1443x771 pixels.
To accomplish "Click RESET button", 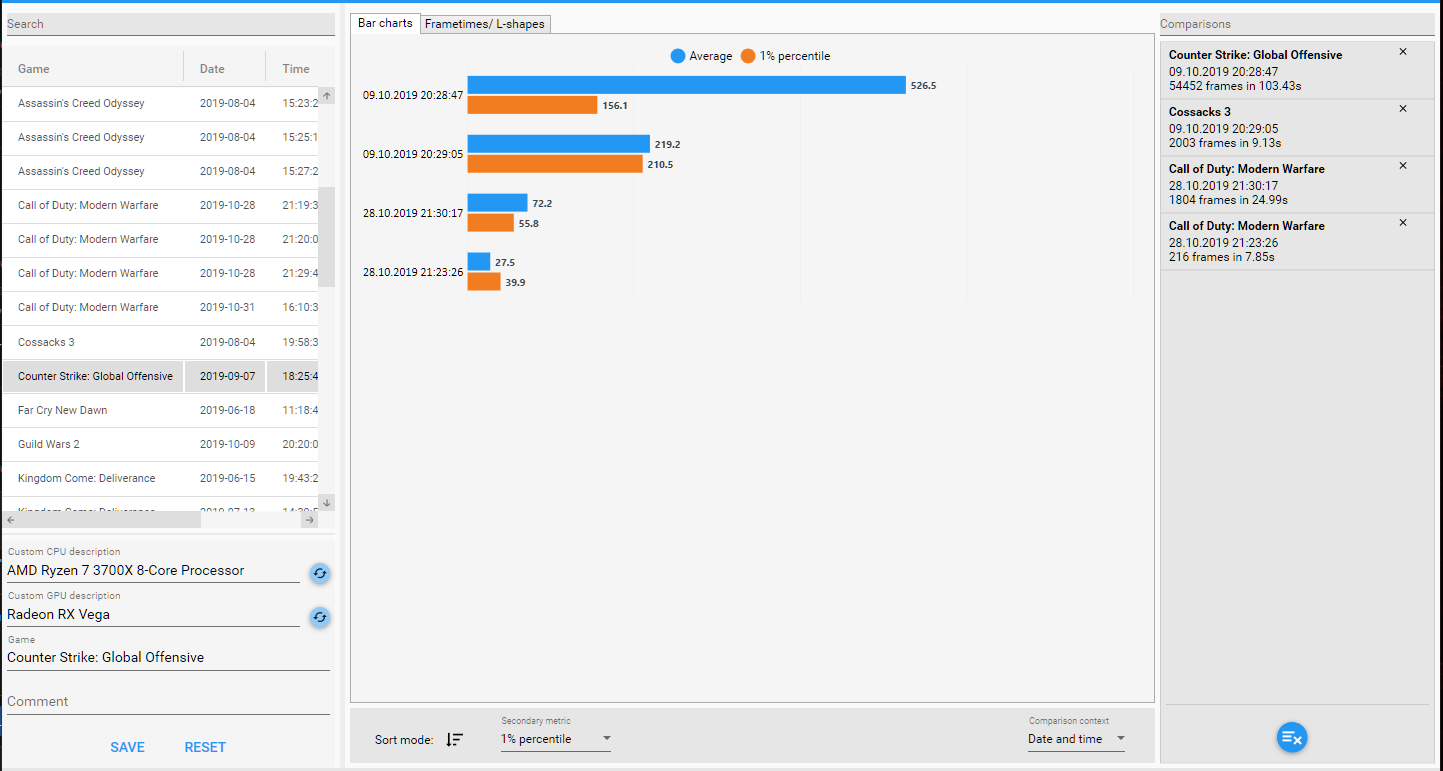I will coord(205,747).
